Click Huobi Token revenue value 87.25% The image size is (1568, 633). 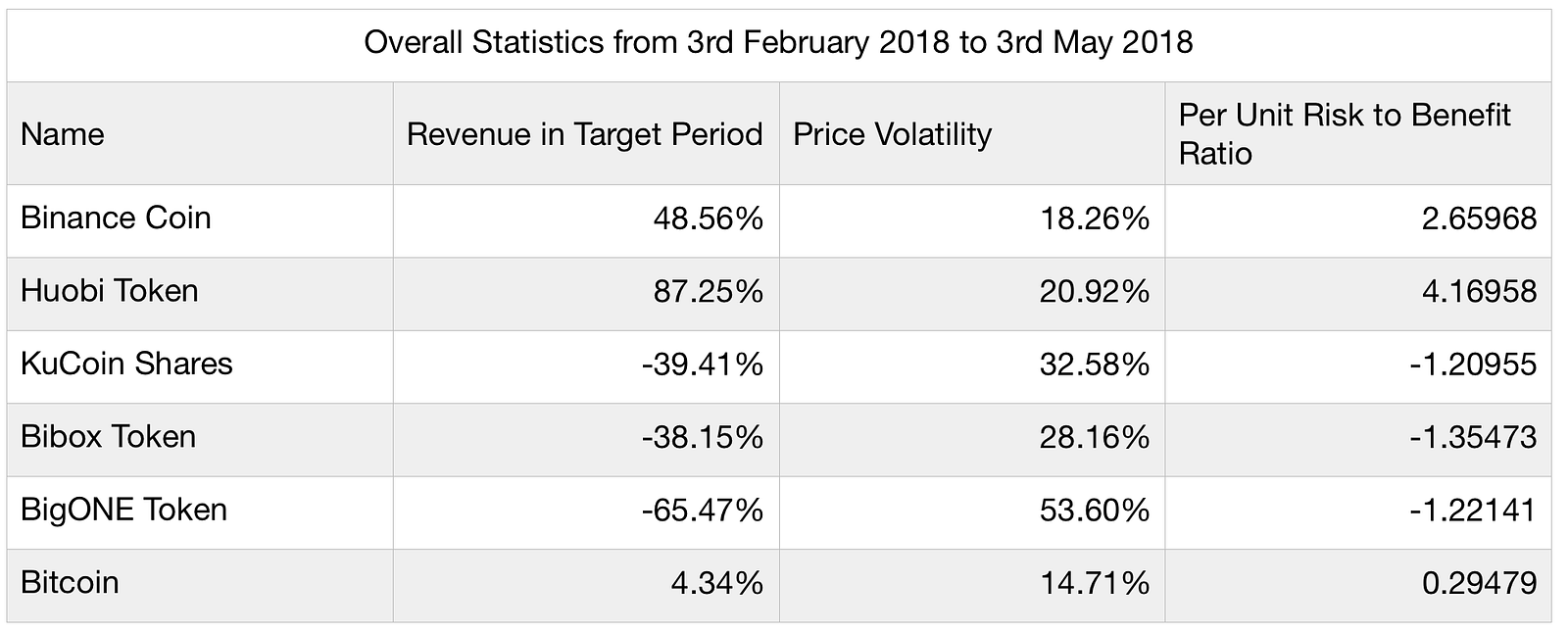708,292
